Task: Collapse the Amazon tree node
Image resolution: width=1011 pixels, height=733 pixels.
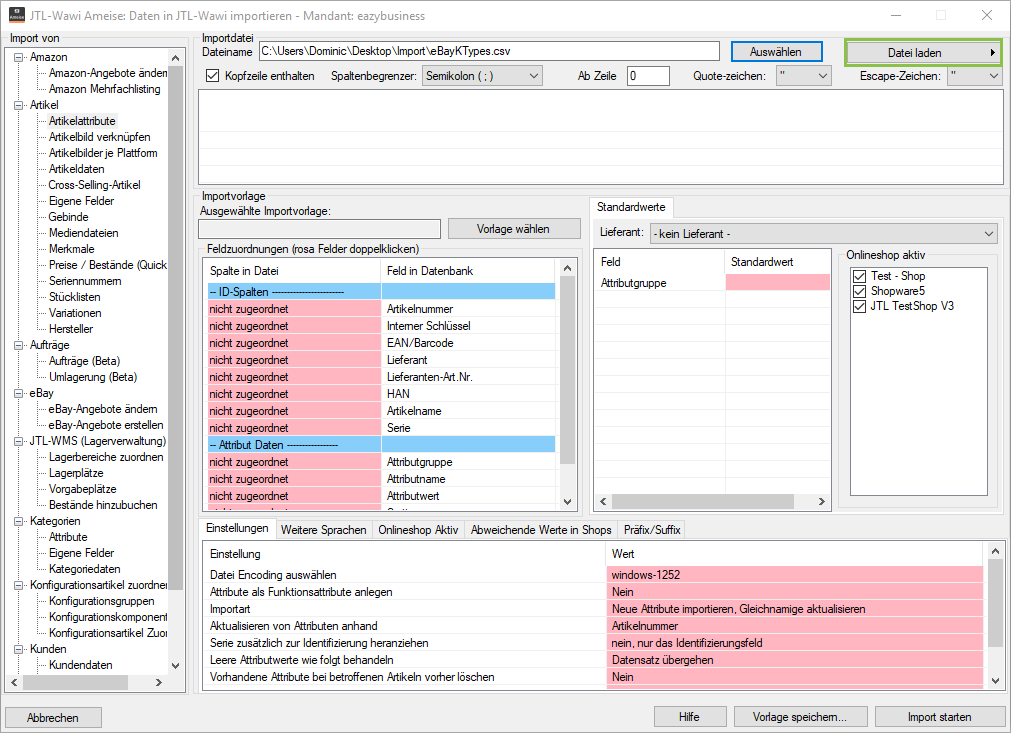Action: click(x=19, y=57)
